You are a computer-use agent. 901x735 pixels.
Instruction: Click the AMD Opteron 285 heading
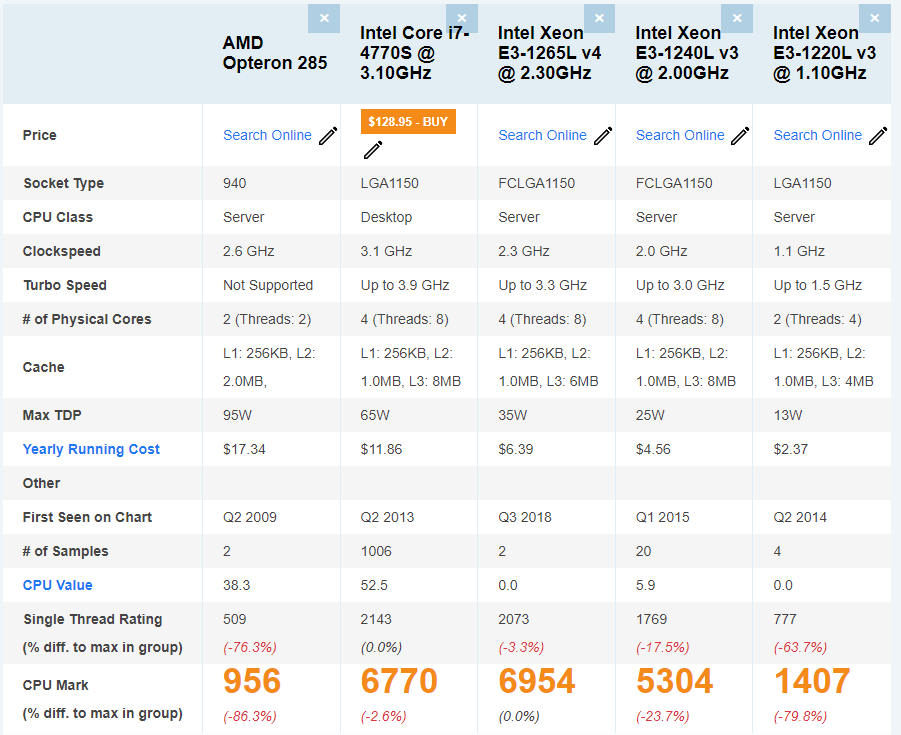(274, 53)
